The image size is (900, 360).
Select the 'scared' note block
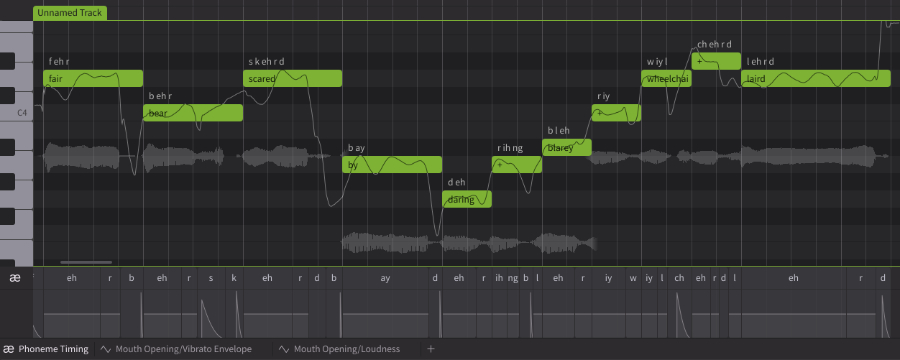[292, 79]
